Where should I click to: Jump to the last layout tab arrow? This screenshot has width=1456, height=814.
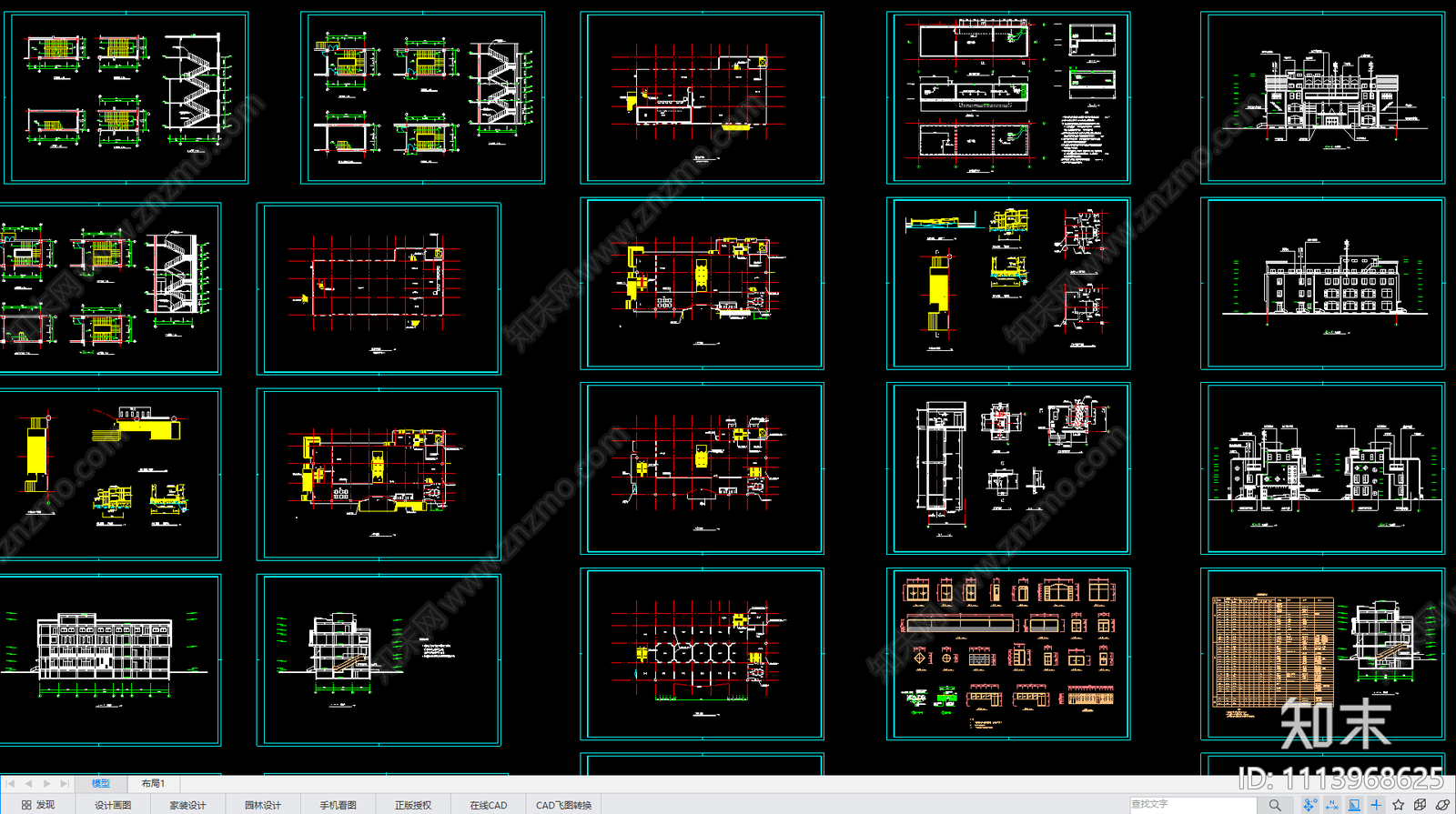[64, 783]
